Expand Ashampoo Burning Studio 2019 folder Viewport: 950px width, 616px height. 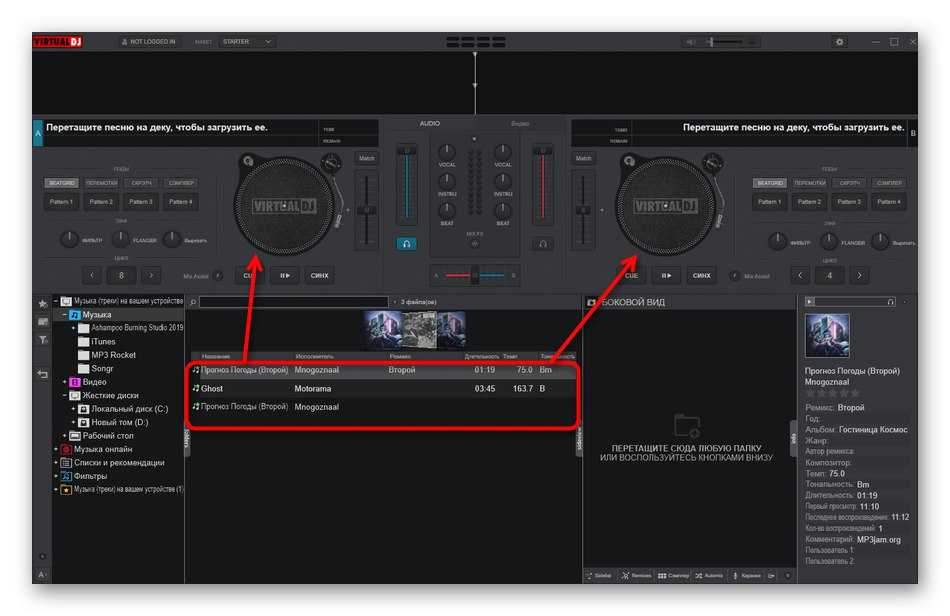point(73,328)
